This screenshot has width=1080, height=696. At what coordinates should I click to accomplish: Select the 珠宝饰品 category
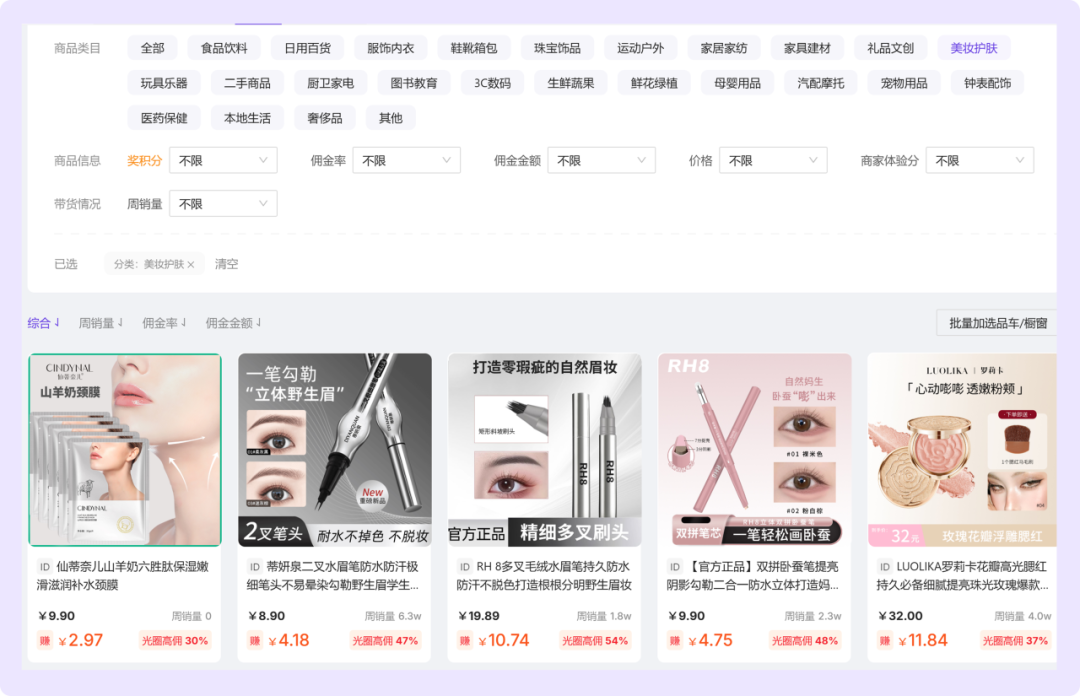[x=557, y=48]
